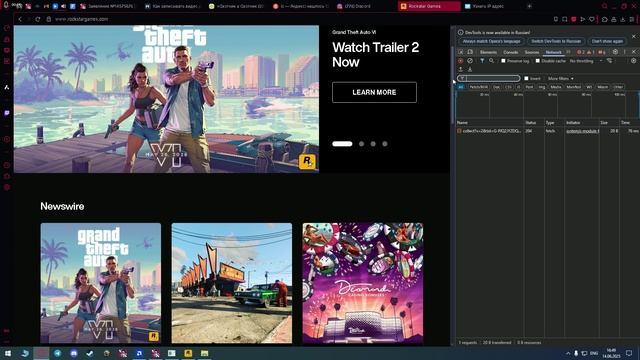This screenshot has height=360, width=640.
Task: Clear the network log
Action: click(470, 61)
